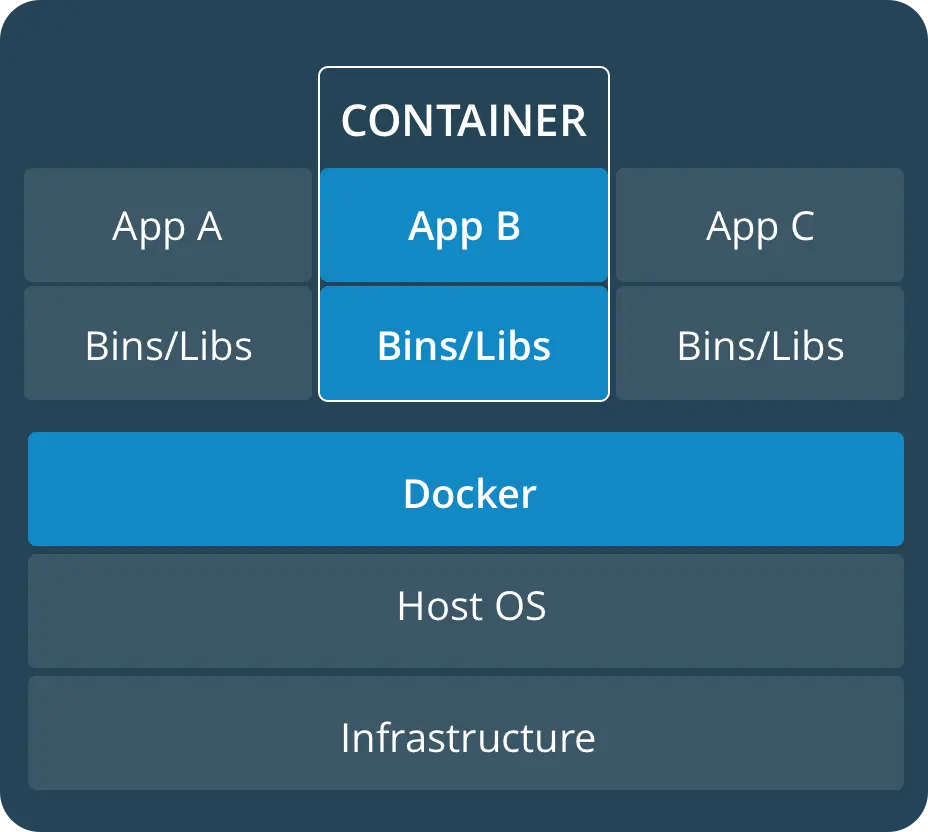Click the word "Docker" in the diagram

[x=469, y=494]
